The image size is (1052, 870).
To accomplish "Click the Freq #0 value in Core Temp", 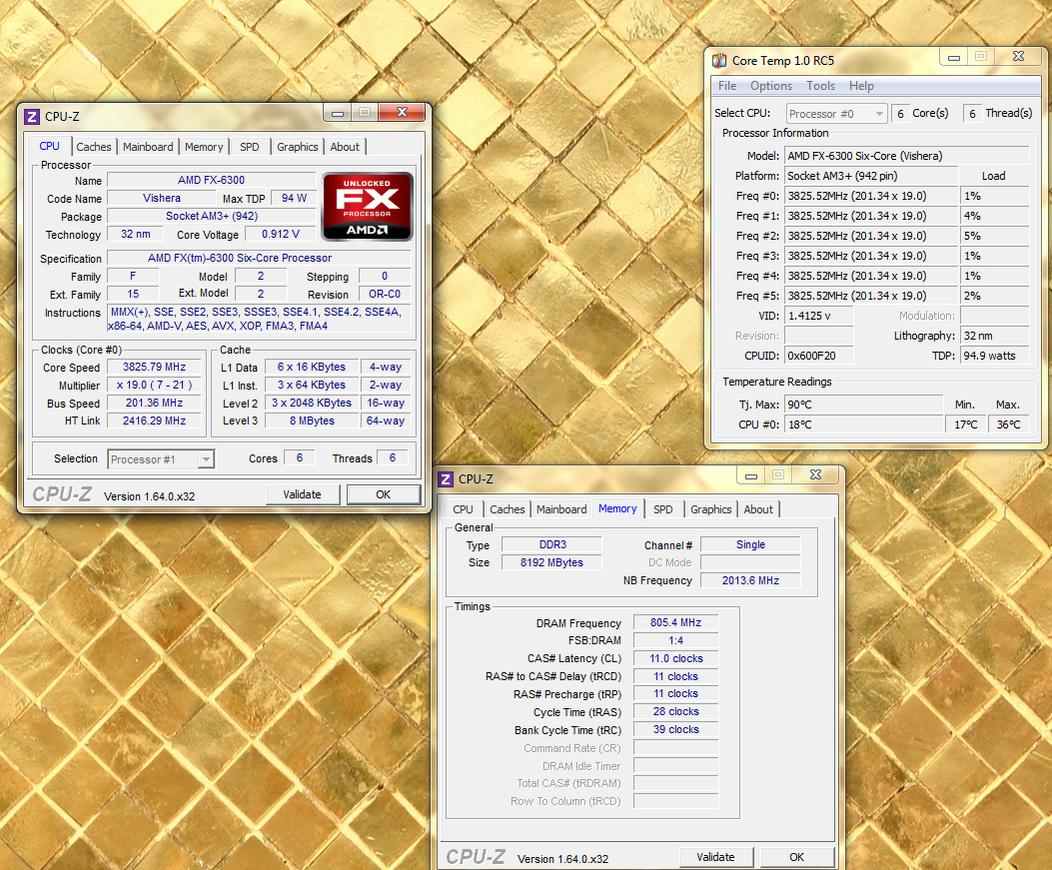I will tap(872, 196).
